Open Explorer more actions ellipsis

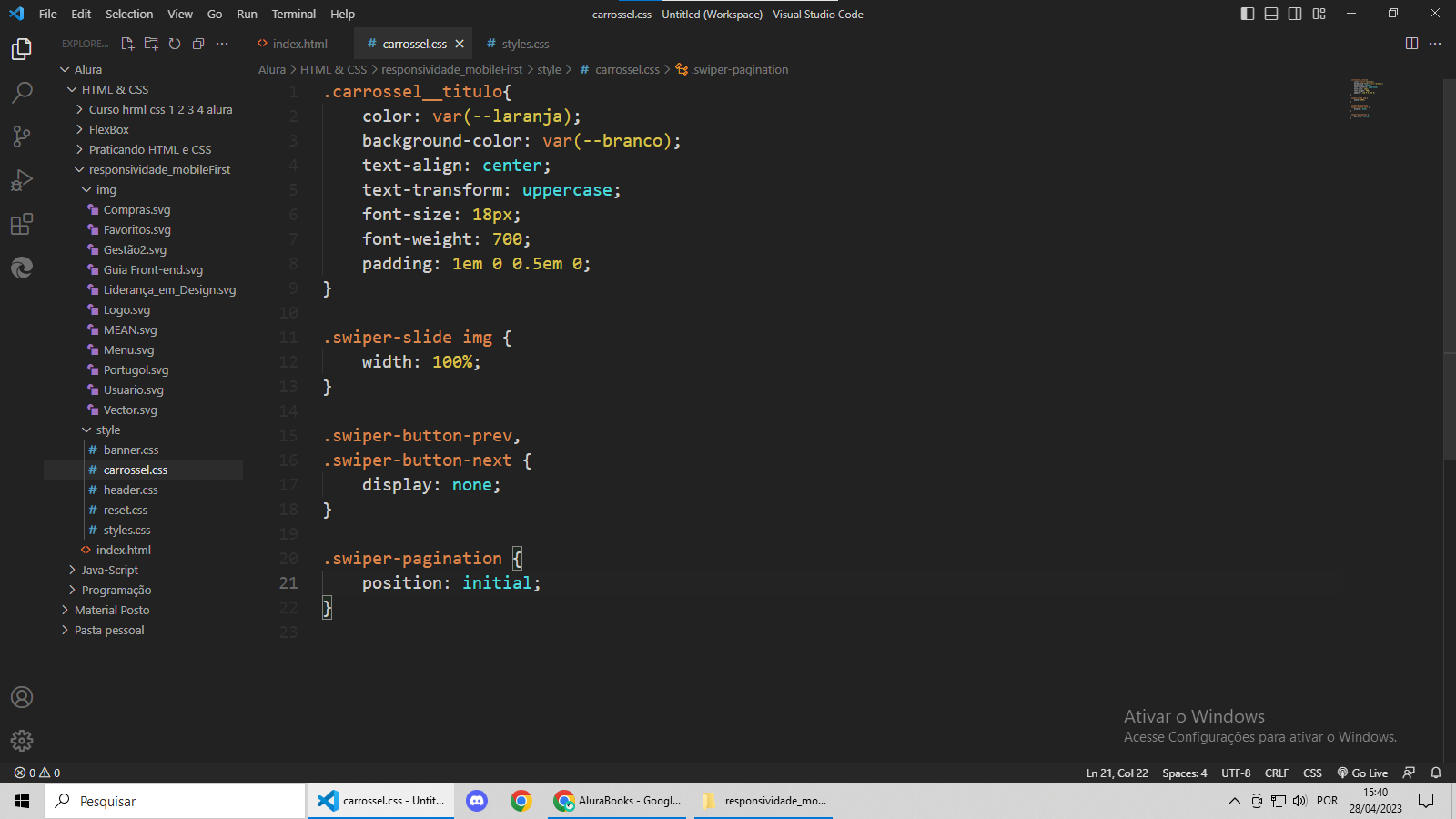tap(222, 44)
